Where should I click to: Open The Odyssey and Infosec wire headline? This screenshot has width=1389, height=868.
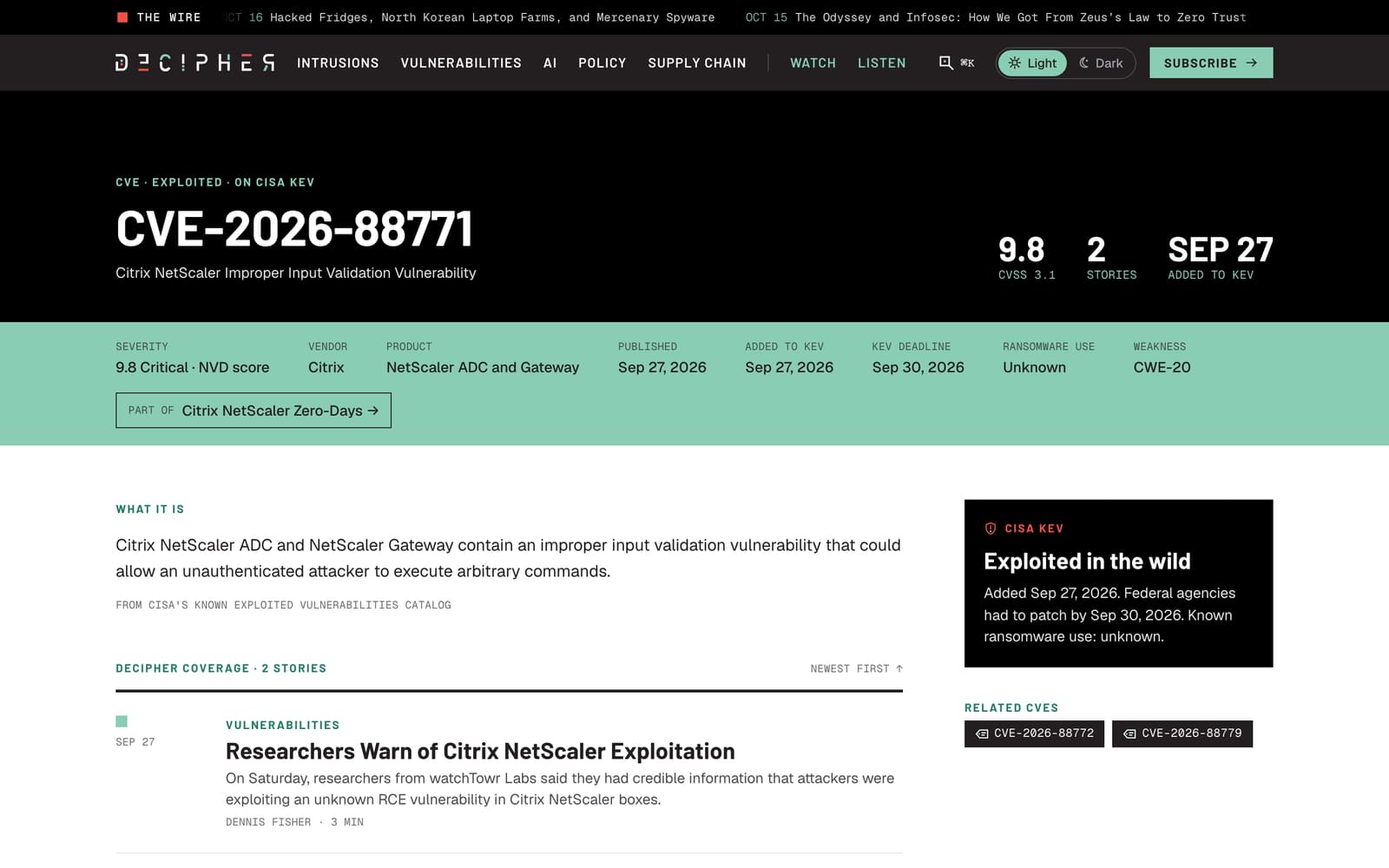(x=1020, y=17)
